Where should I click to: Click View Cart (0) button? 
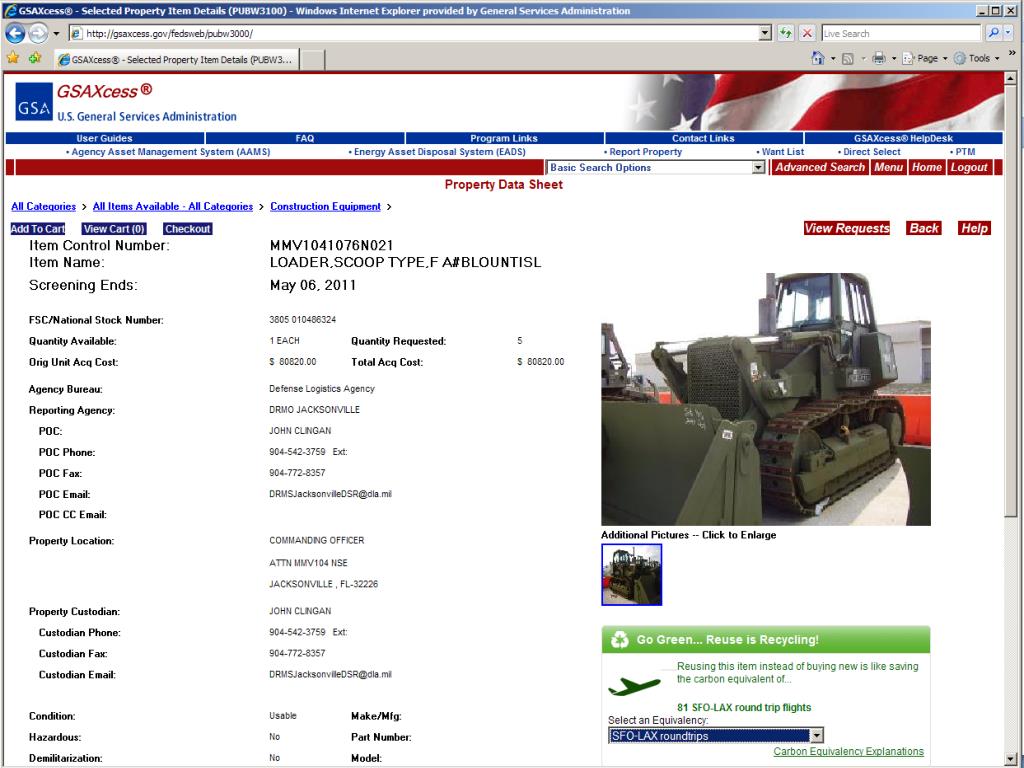pos(114,229)
